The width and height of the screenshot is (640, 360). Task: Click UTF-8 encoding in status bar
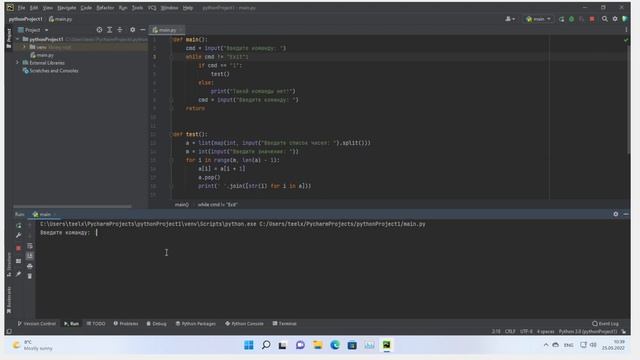[x=526, y=331]
